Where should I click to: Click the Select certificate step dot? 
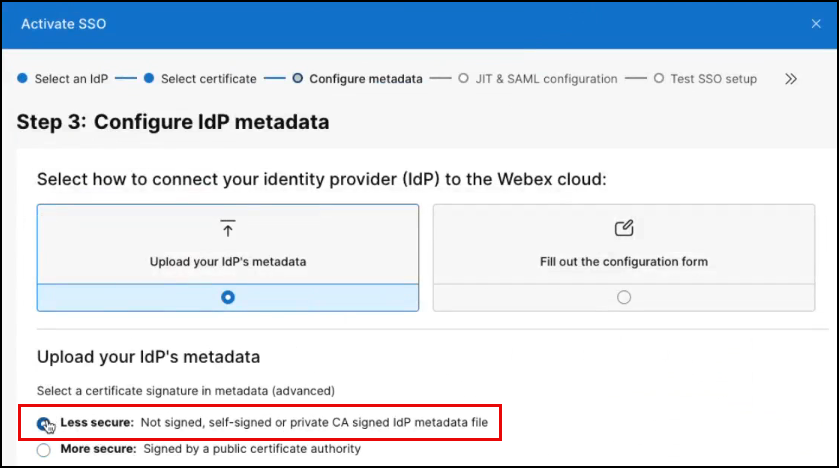point(148,78)
